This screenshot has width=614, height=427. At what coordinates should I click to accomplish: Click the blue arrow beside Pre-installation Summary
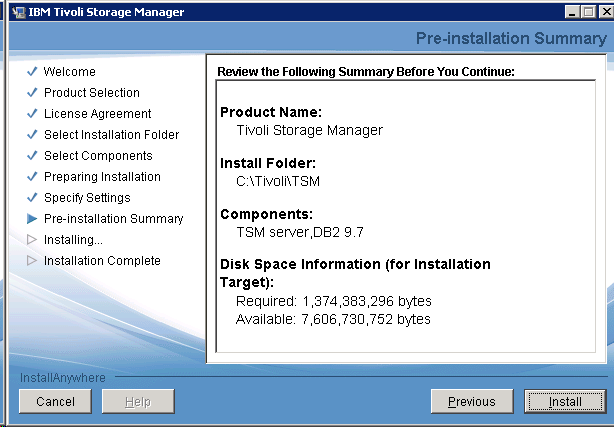click(32, 219)
